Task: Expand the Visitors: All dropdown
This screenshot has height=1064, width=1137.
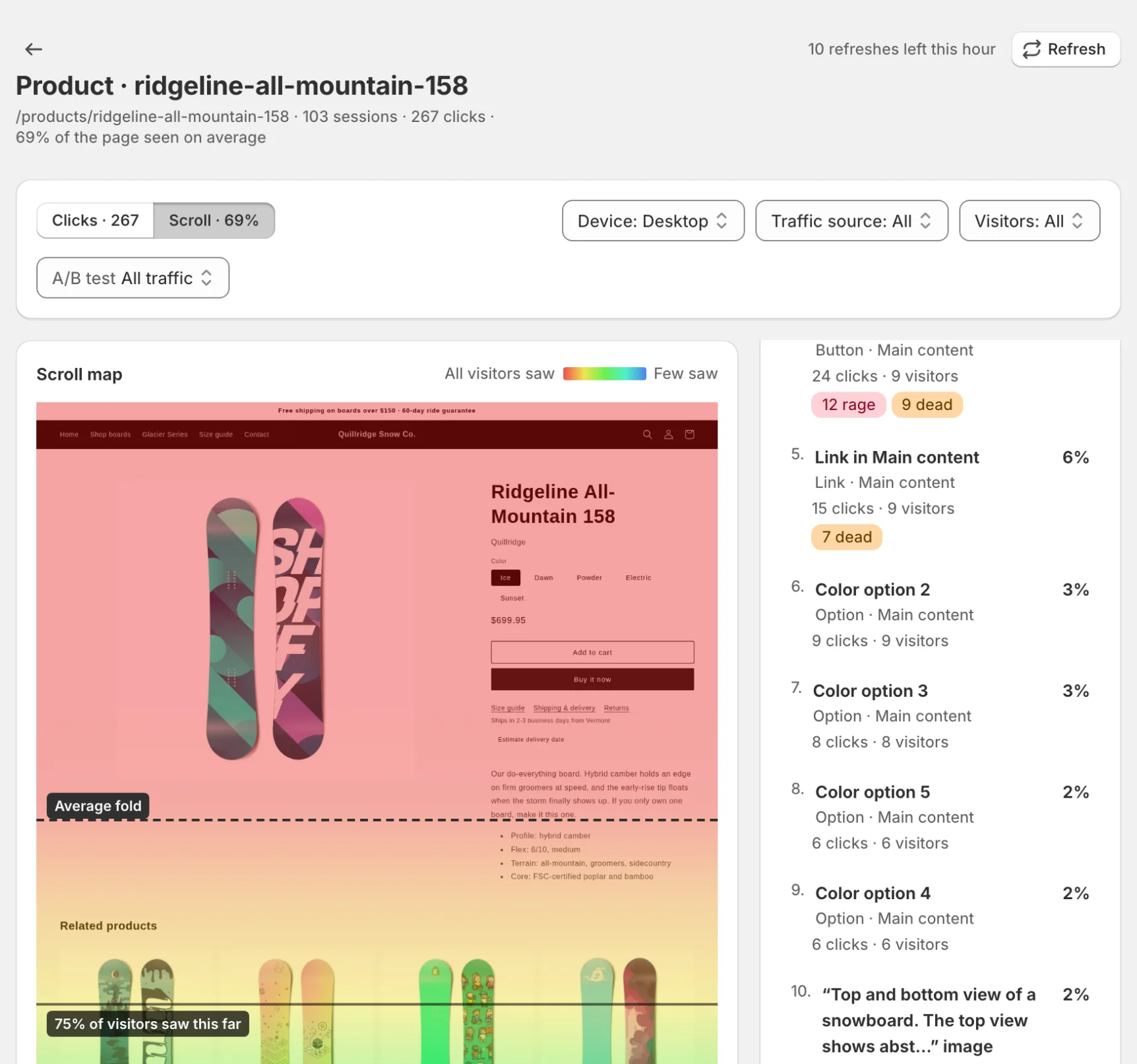Action: coord(1029,221)
